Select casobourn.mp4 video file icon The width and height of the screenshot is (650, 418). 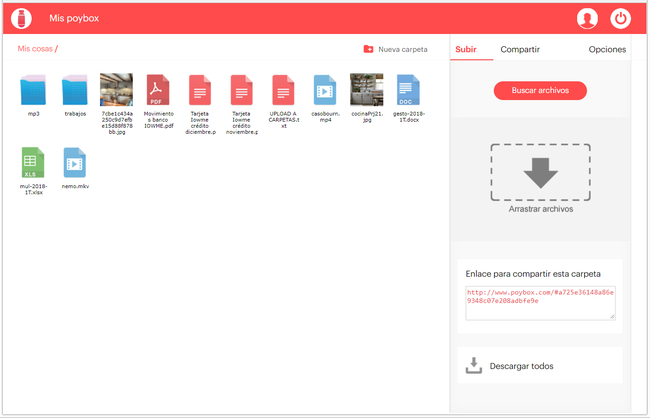(325, 90)
